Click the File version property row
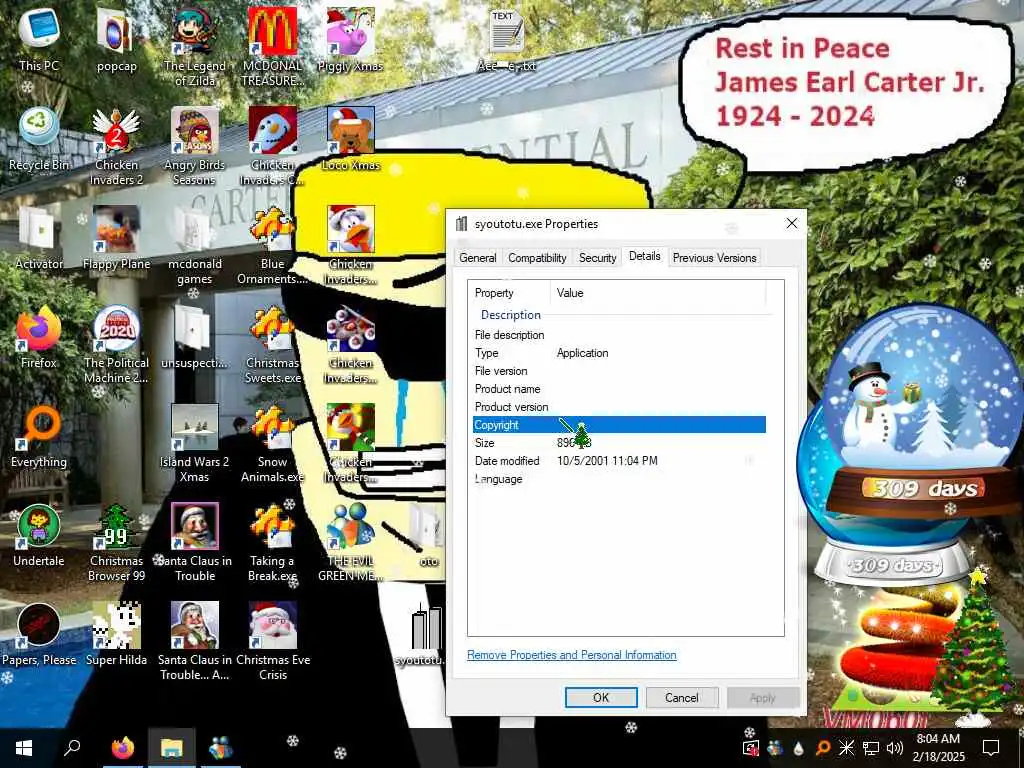Screen dimensions: 1024x768 pyautogui.click(x=619, y=371)
